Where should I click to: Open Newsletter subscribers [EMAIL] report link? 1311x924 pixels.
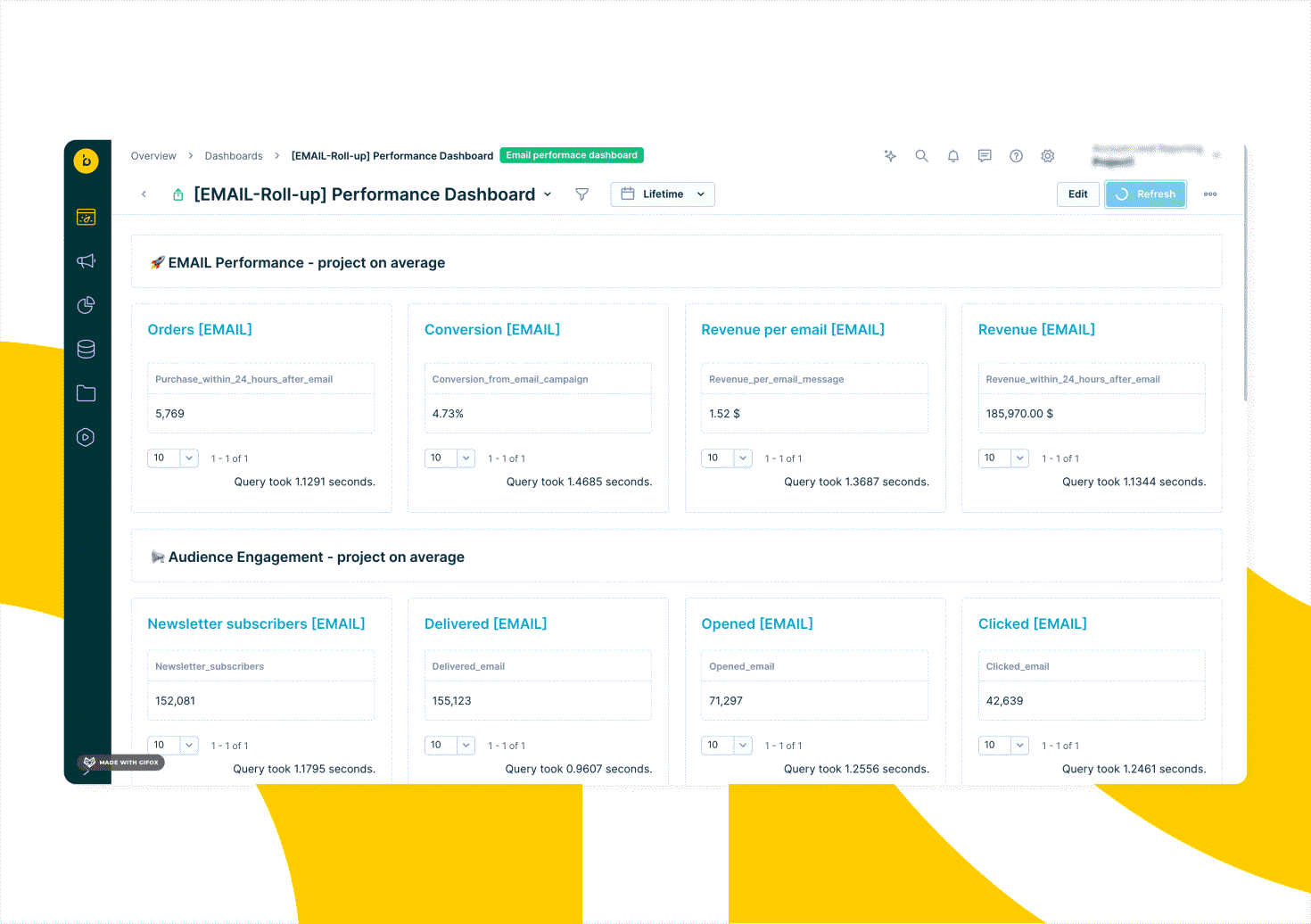[x=256, y=624]
